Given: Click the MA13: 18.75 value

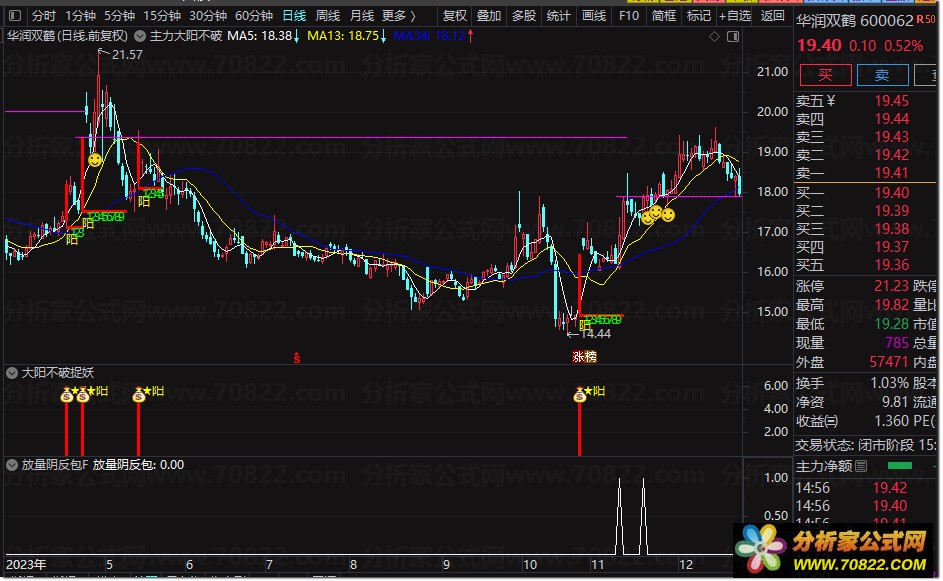Looking at the screenshot, I should (343, 36).
